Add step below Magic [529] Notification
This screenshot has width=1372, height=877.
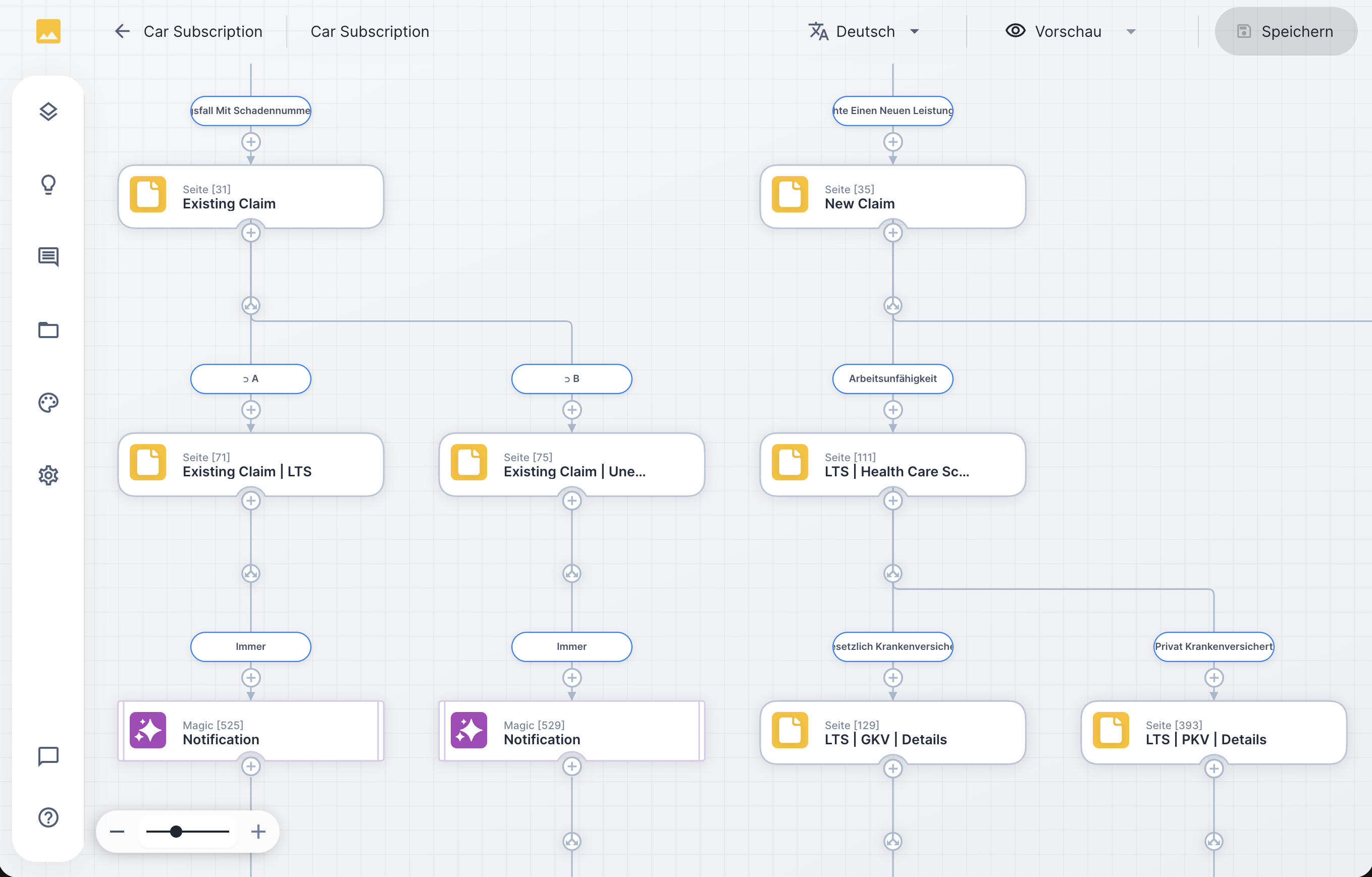[571, 766]
